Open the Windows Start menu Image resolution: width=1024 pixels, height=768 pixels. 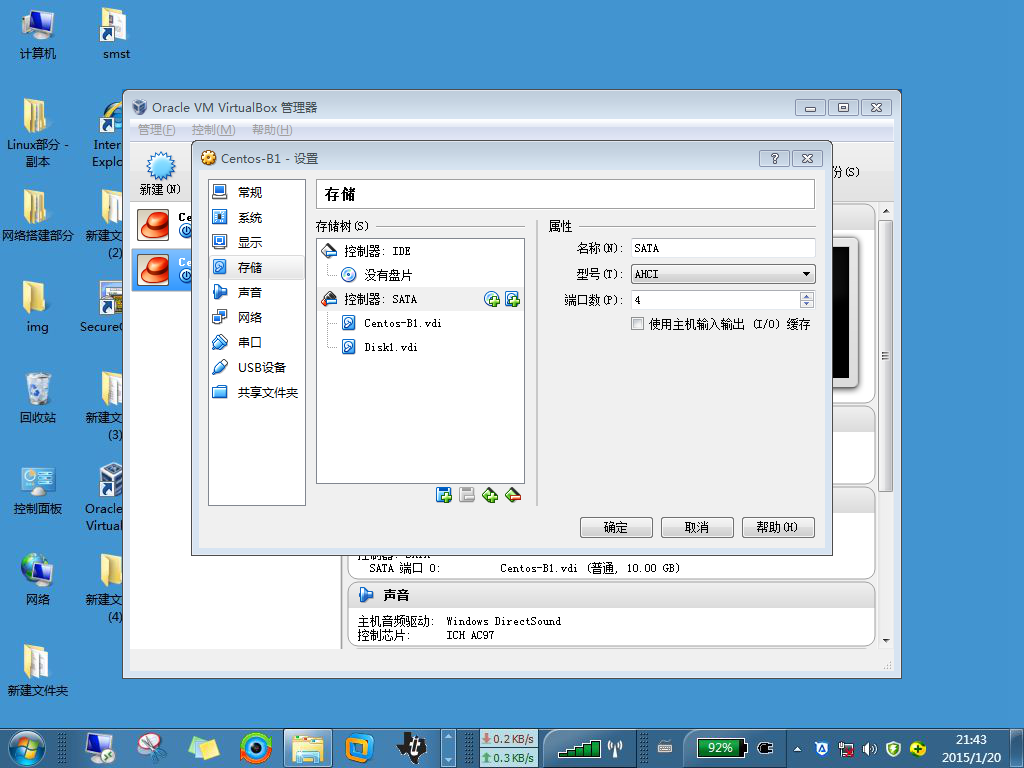pos(27,748)
